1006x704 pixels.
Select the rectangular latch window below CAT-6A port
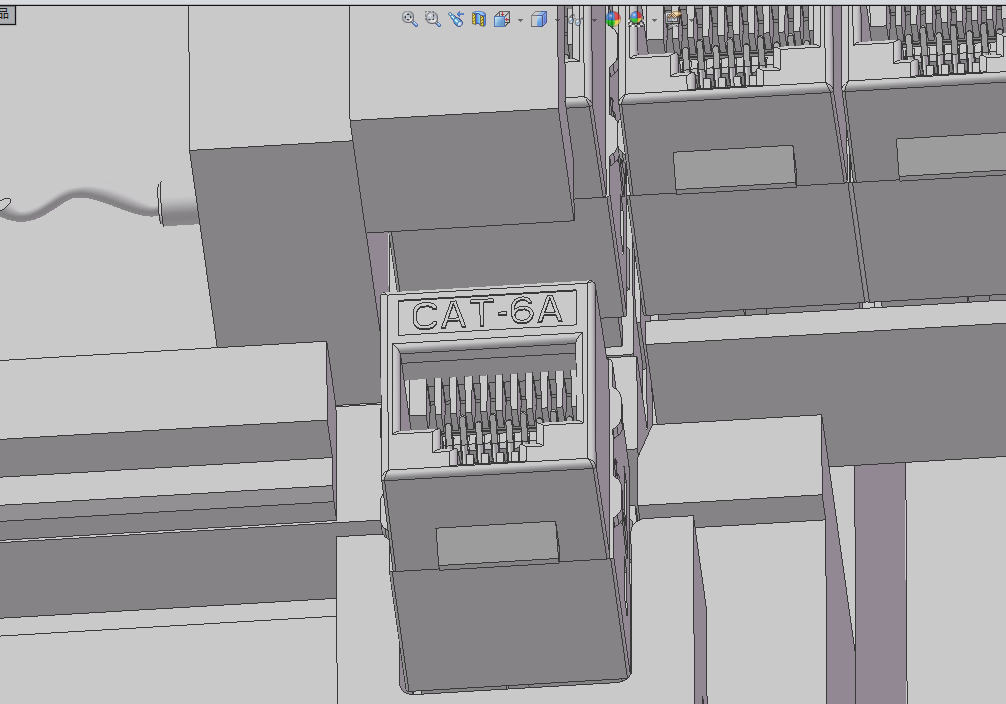point(497,544)
